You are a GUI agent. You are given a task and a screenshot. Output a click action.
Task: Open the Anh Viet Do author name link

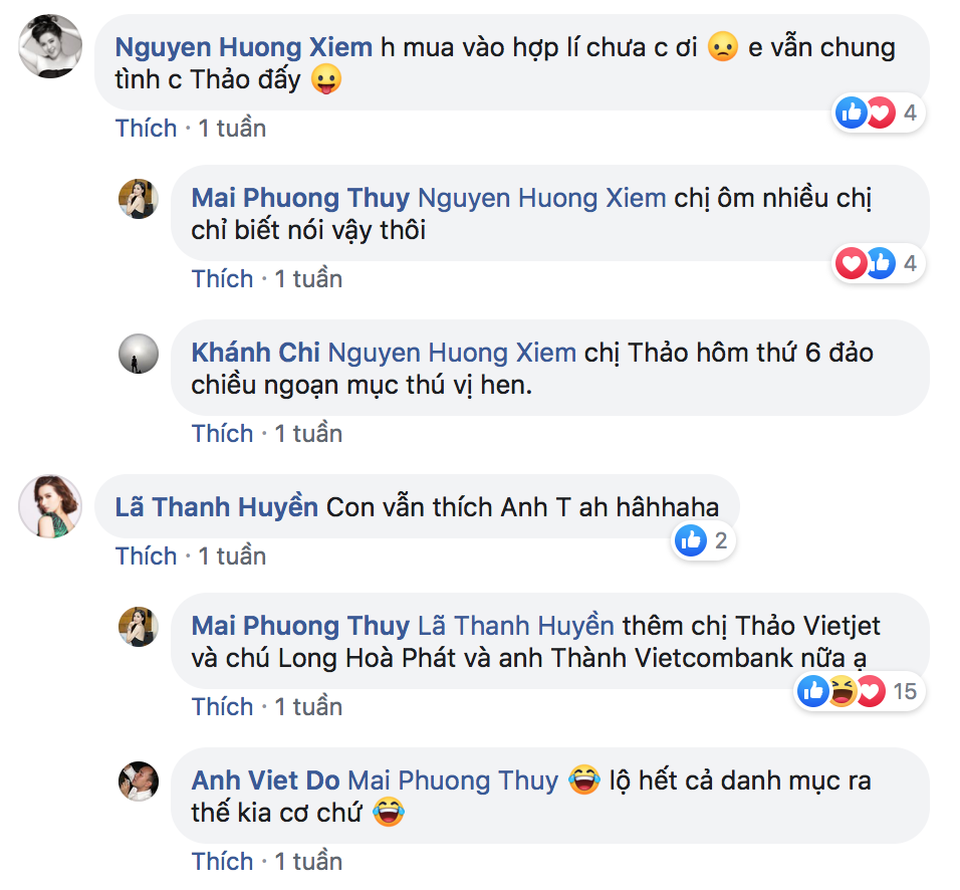(266, 781)
